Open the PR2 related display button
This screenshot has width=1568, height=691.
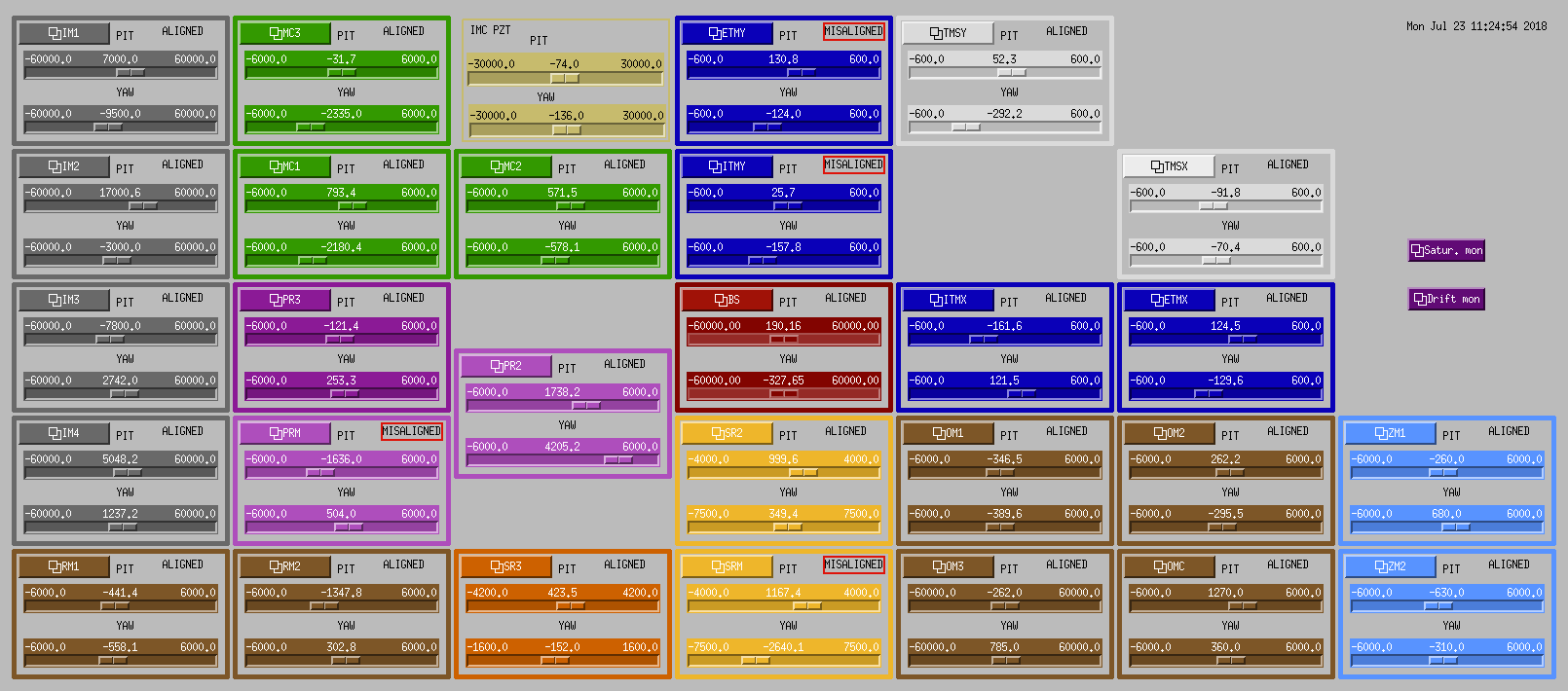click(x=506, y=366)
